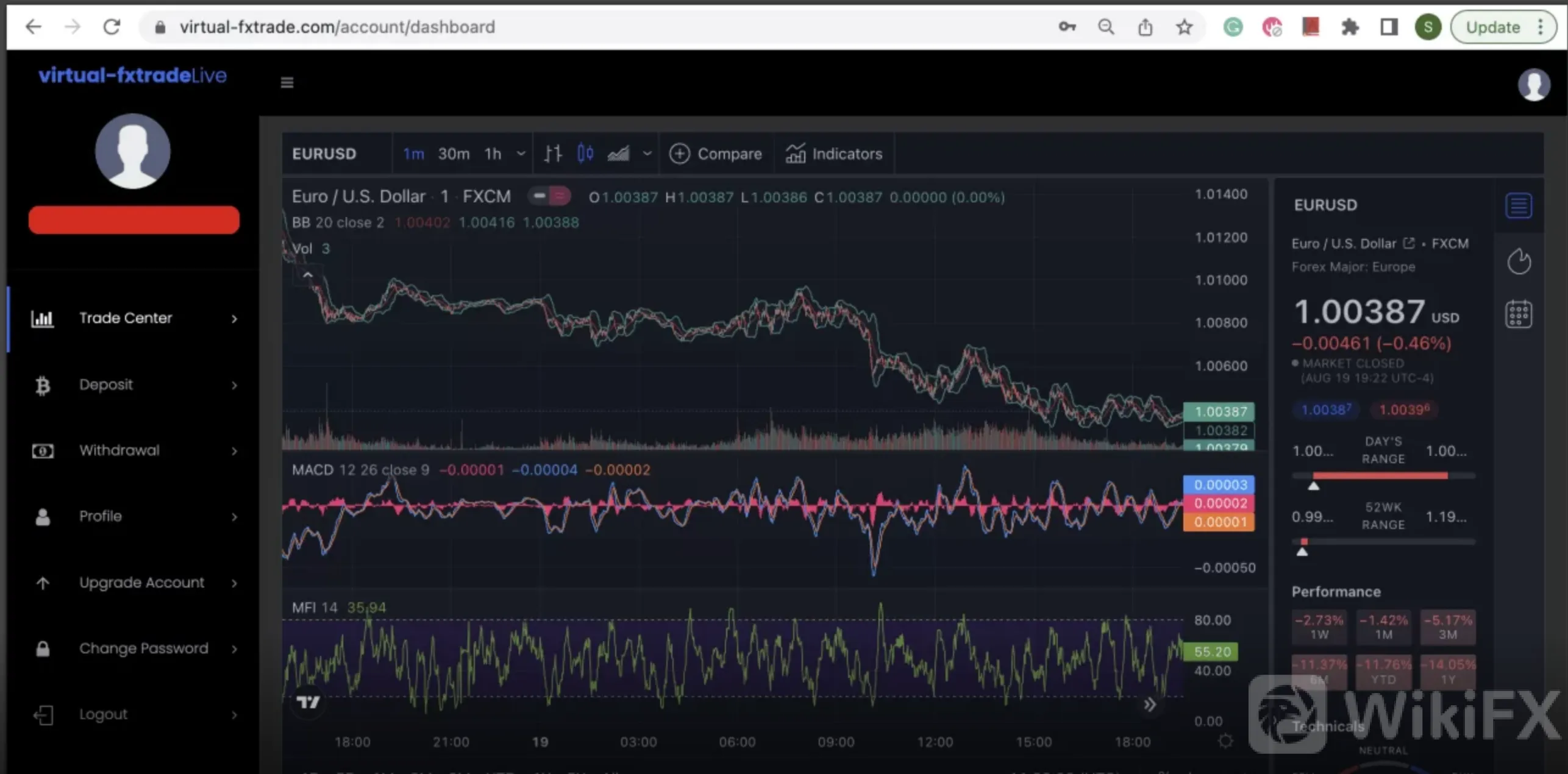
Task: Expand the Profile chevron arrow
Action: click(234, 517)
